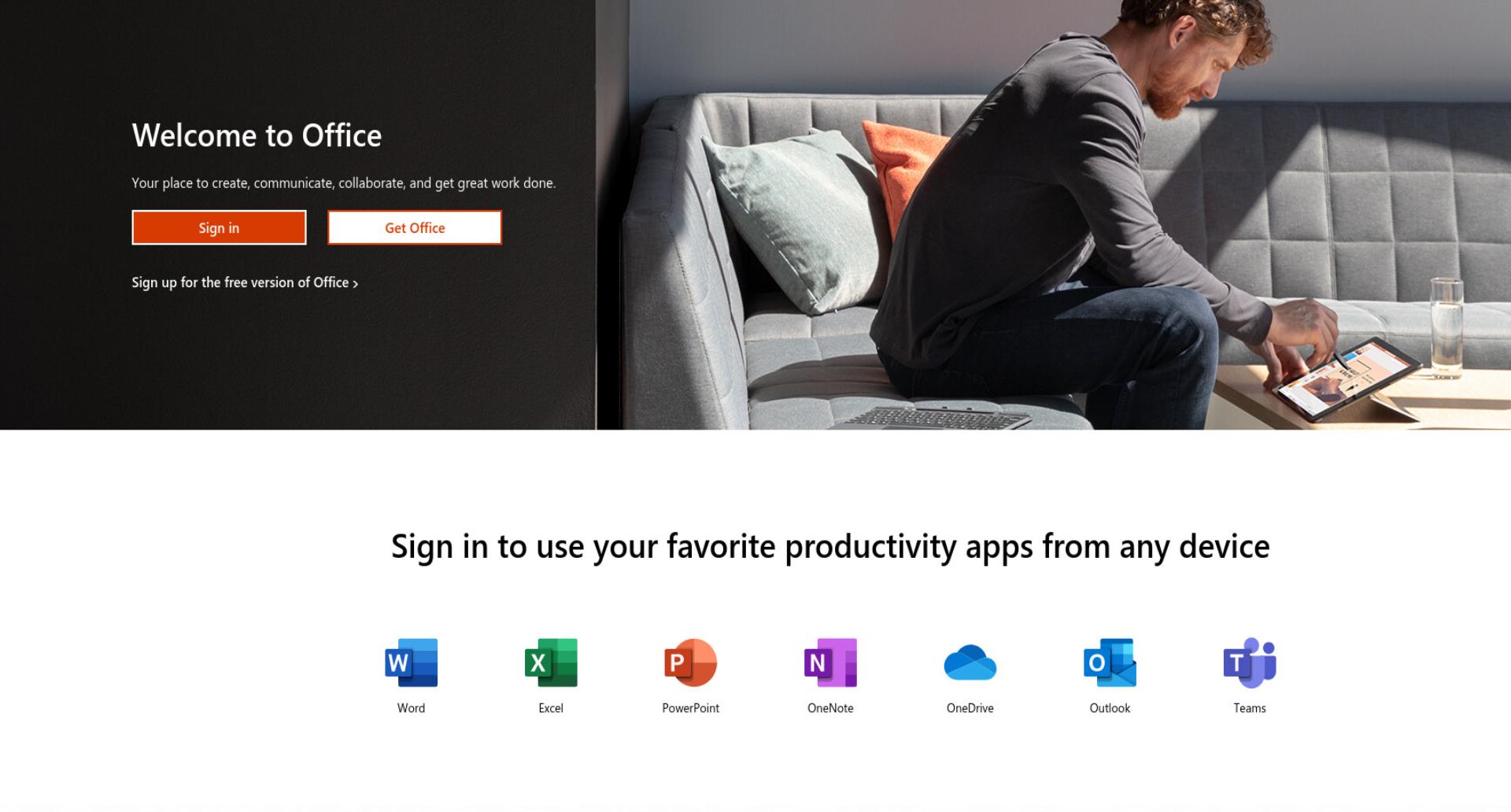
Task: Click the productivity apps heading
Action: click(830, 547)
